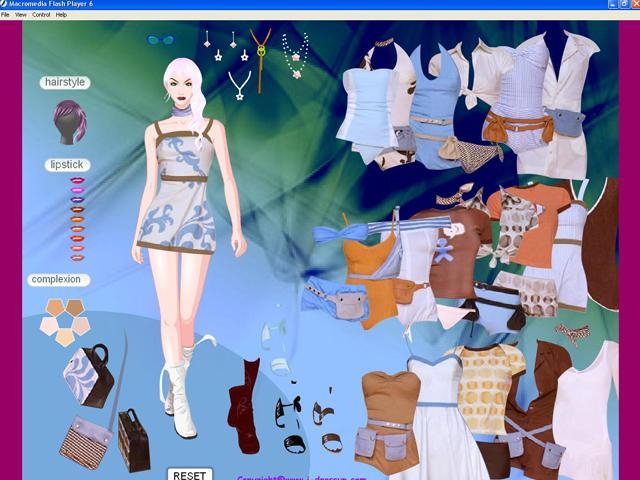640x480 pixels.
Task: Choose the pearl necklace with pink flowers
Action: (295, 55)
